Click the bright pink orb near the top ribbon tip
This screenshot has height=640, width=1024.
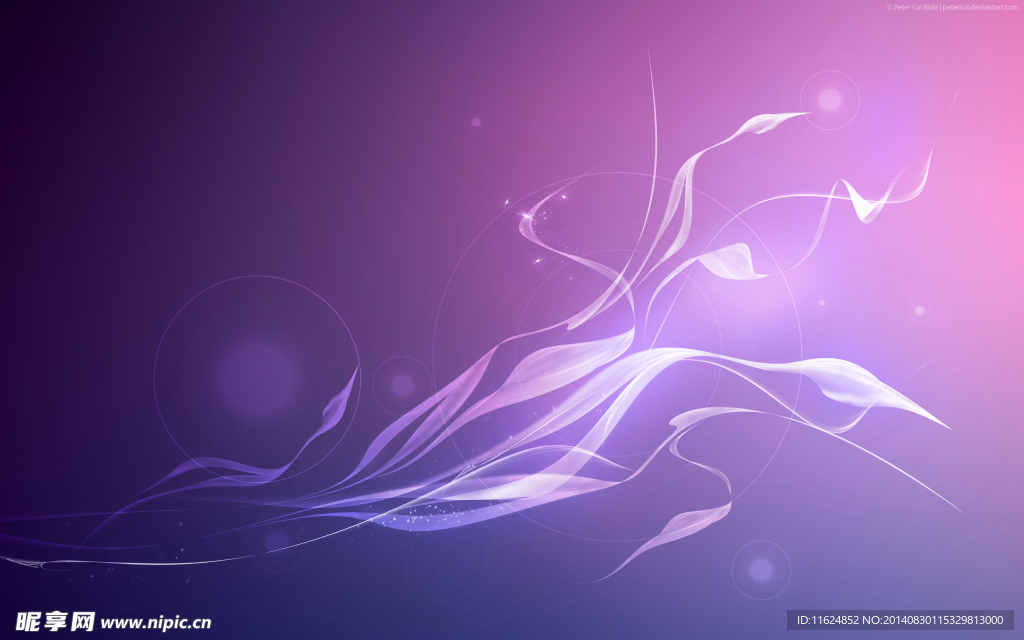click(830, 100)
